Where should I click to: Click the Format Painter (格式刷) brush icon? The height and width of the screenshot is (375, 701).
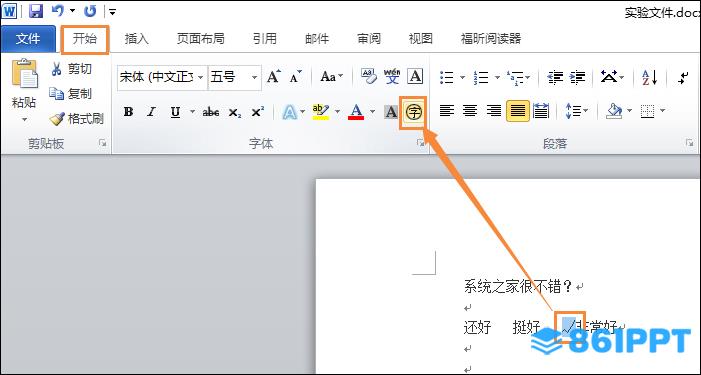(x=57, y=119)
